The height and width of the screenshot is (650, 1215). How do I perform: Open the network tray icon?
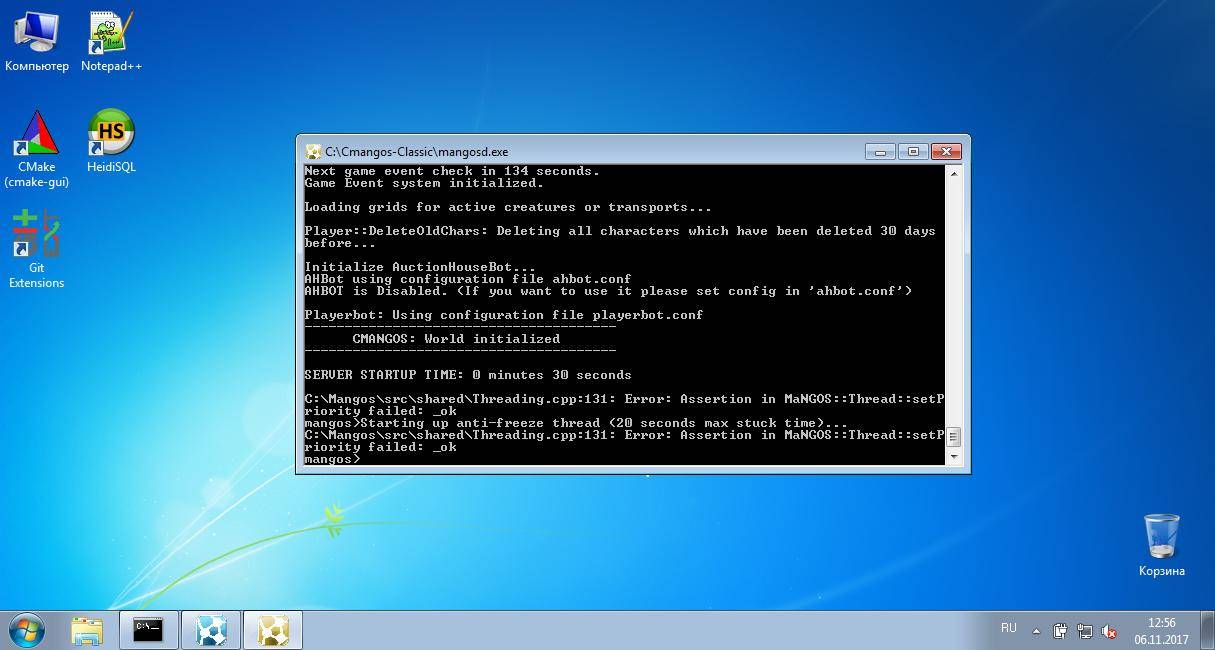[x=1085, y=631]
